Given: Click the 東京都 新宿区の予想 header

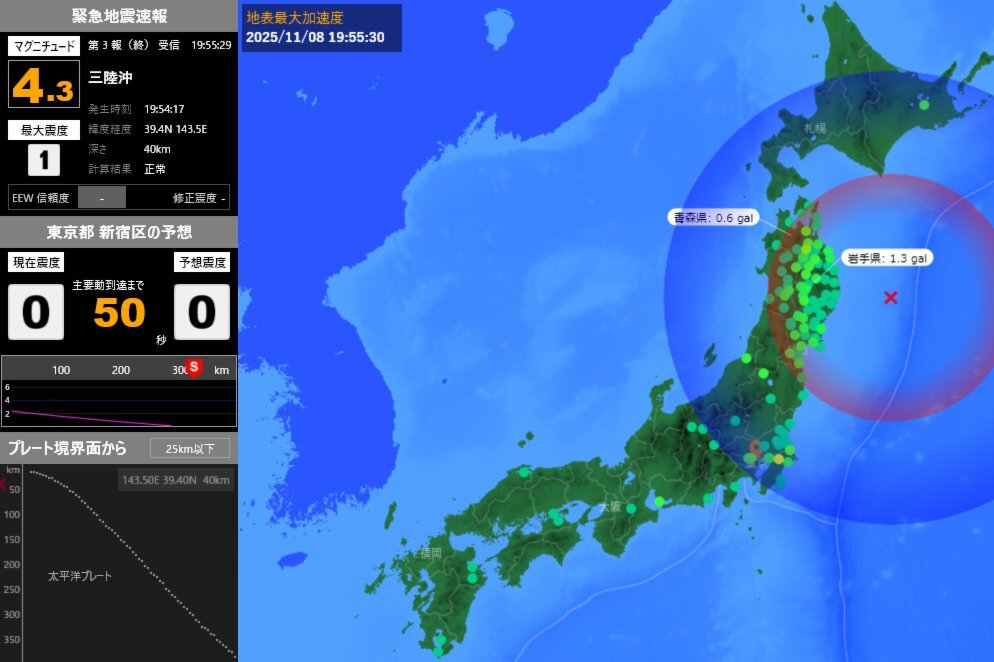Looking at the screenshot, I should pos(119,232).
